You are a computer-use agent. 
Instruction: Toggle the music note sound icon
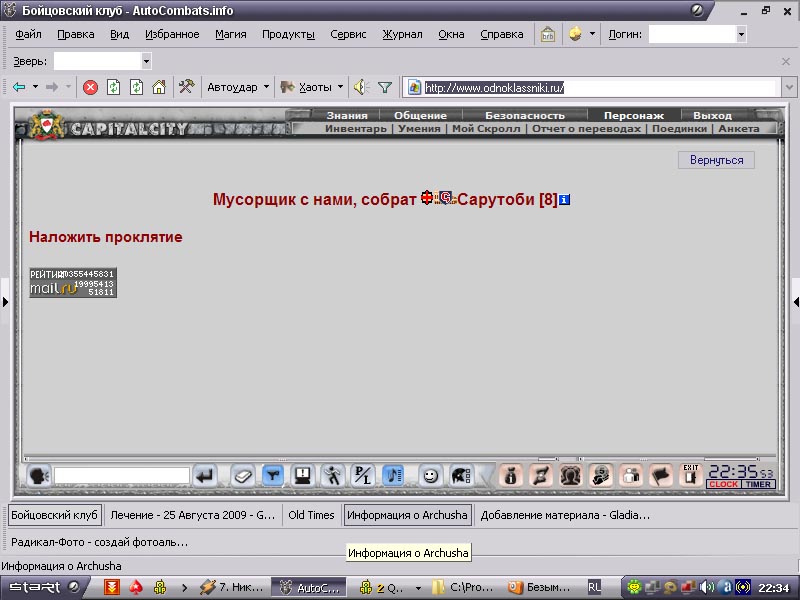(393, 477)
